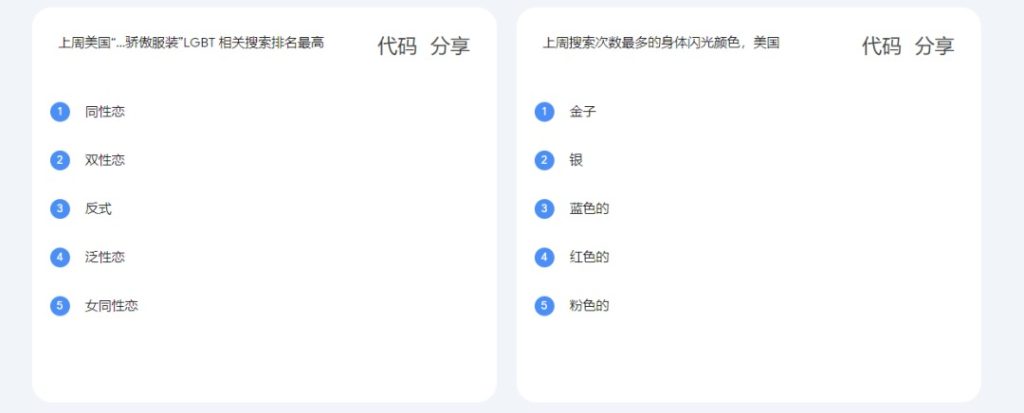
Task: Select number 2 badge beside 银
Action: [x=545, y=160]
